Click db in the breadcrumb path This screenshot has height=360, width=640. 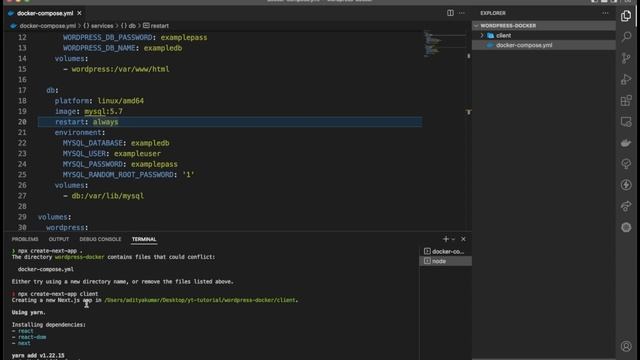tap(132, 26)
